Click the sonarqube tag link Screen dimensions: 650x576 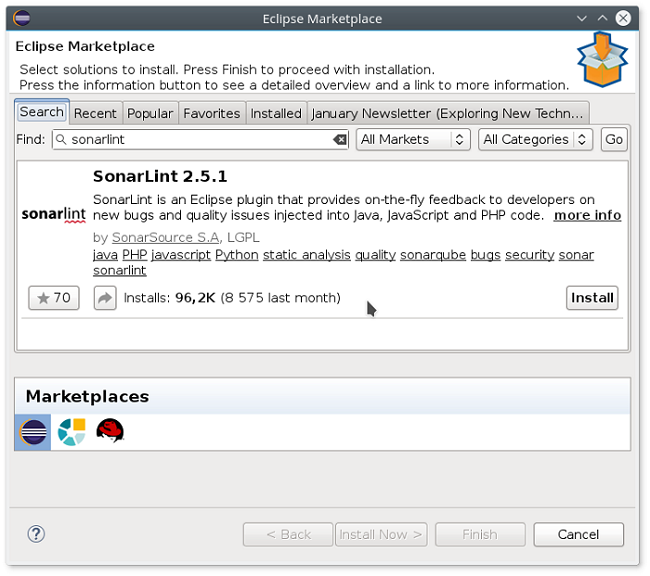pos(433,255)
